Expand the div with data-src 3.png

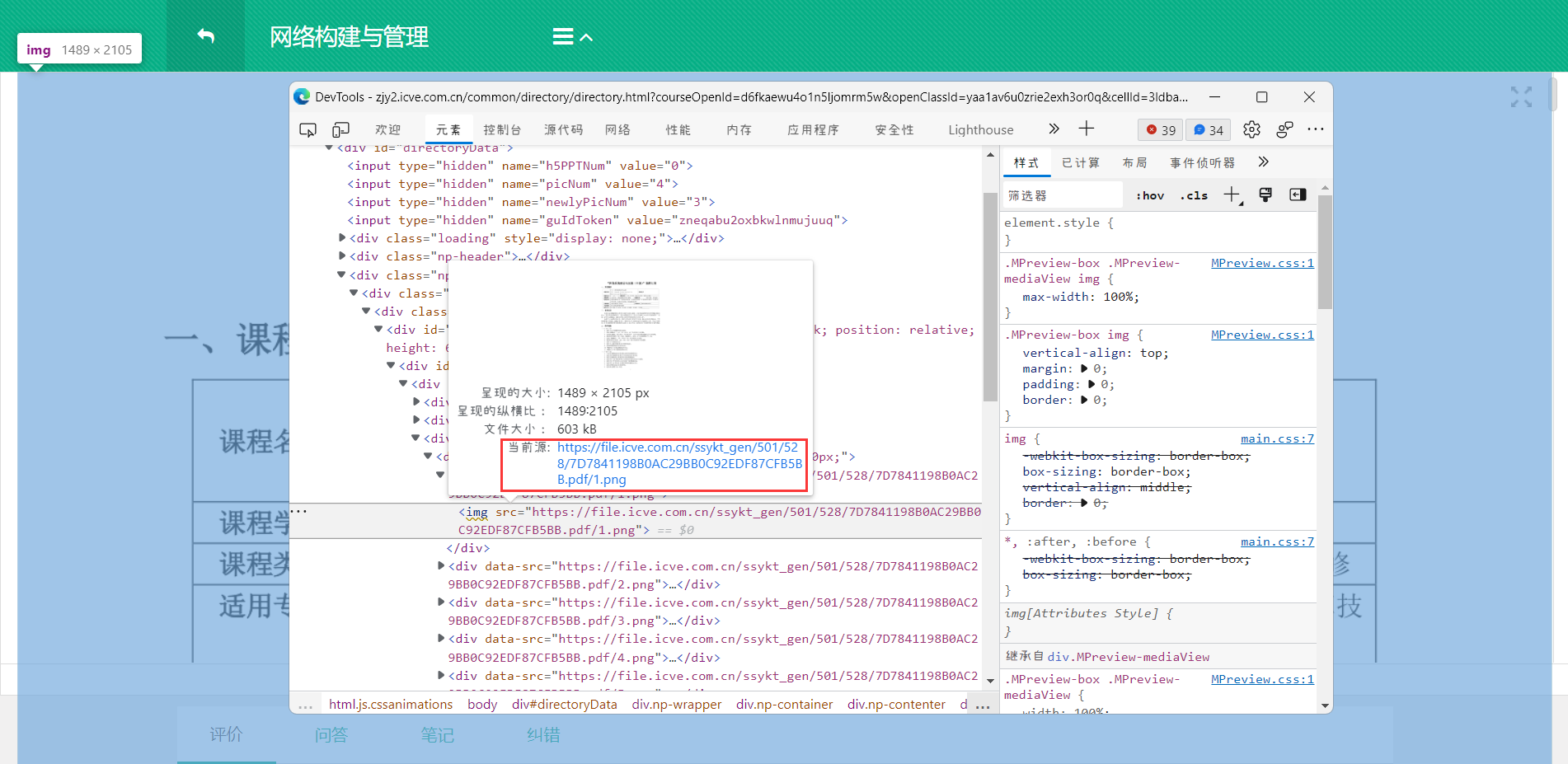pyautogui.click(x=441, y=602)
